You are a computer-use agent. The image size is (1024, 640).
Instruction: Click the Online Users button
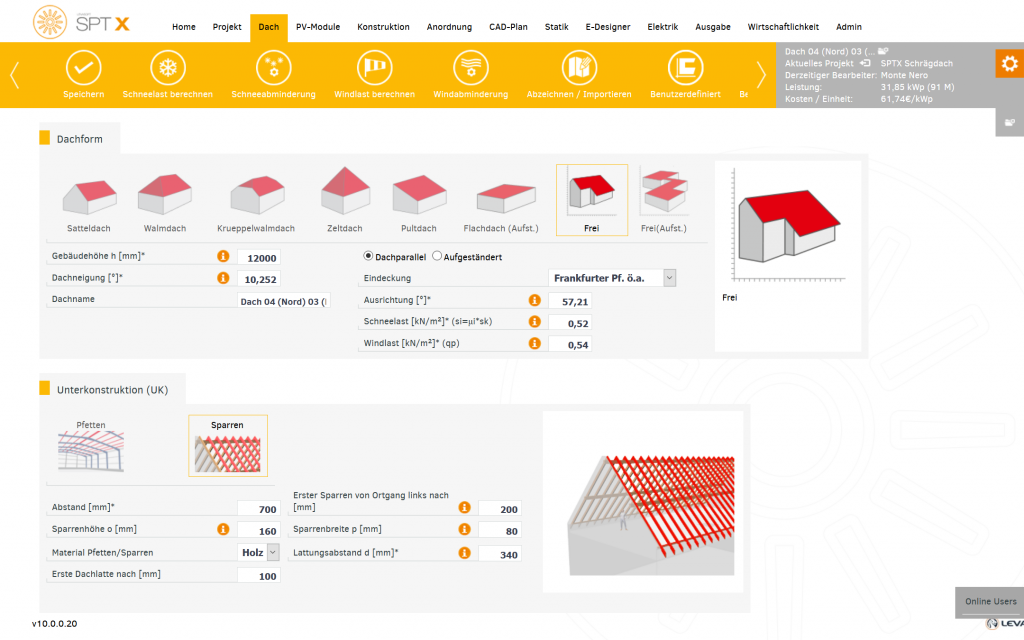click(x=989, y=601)
